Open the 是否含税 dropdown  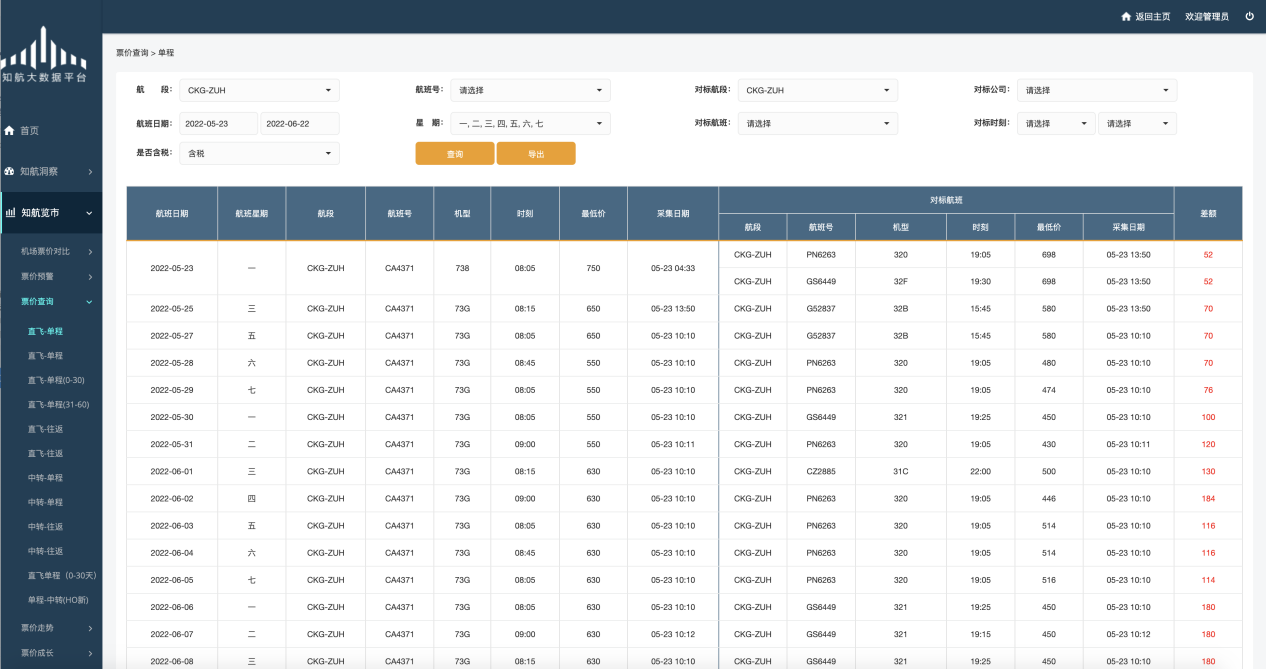[259, 153]
